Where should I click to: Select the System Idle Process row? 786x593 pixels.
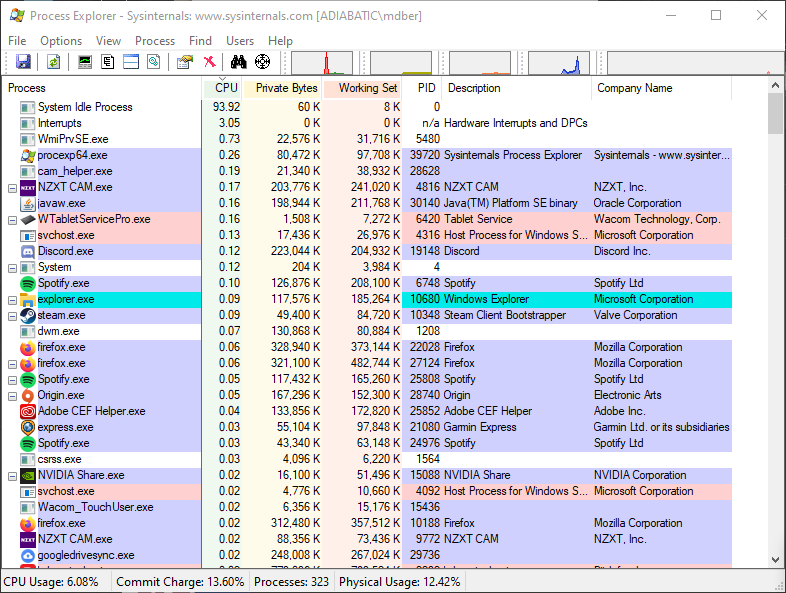[367, 107]
